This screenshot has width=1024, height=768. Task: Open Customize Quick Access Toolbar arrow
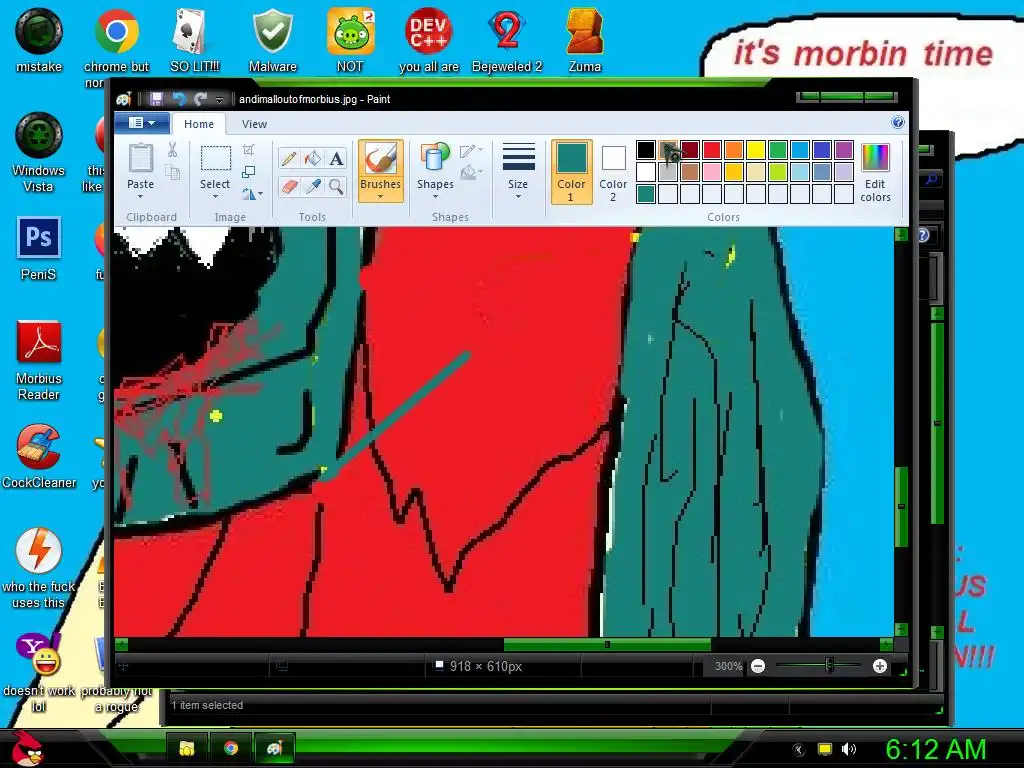(x=219, y=100)
